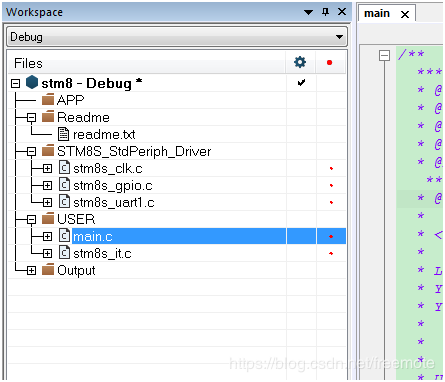Click the red status dot for stm8s_it.c
This screenshot has width=445, height=382.
coord(331,253)
